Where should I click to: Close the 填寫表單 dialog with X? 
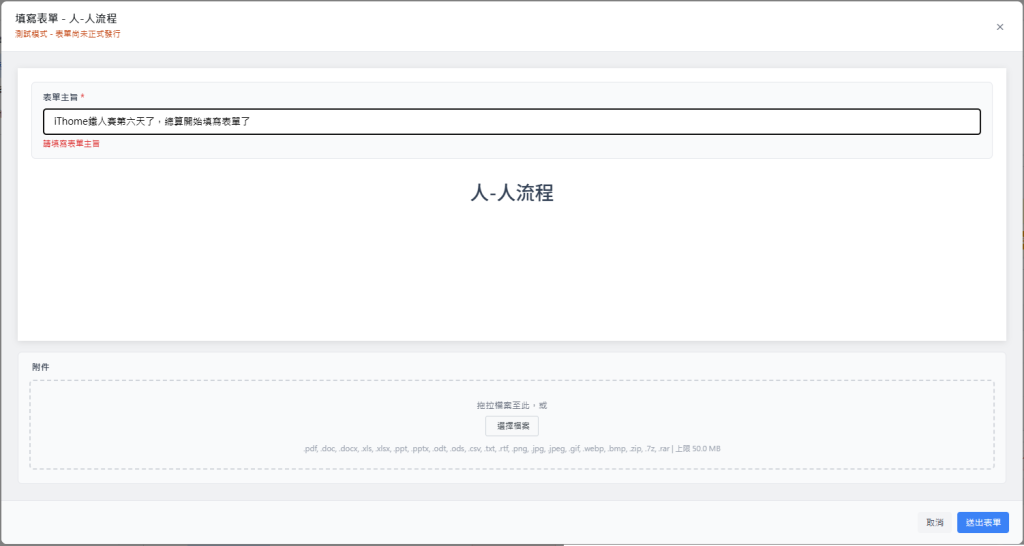[x=1000, y=27]
